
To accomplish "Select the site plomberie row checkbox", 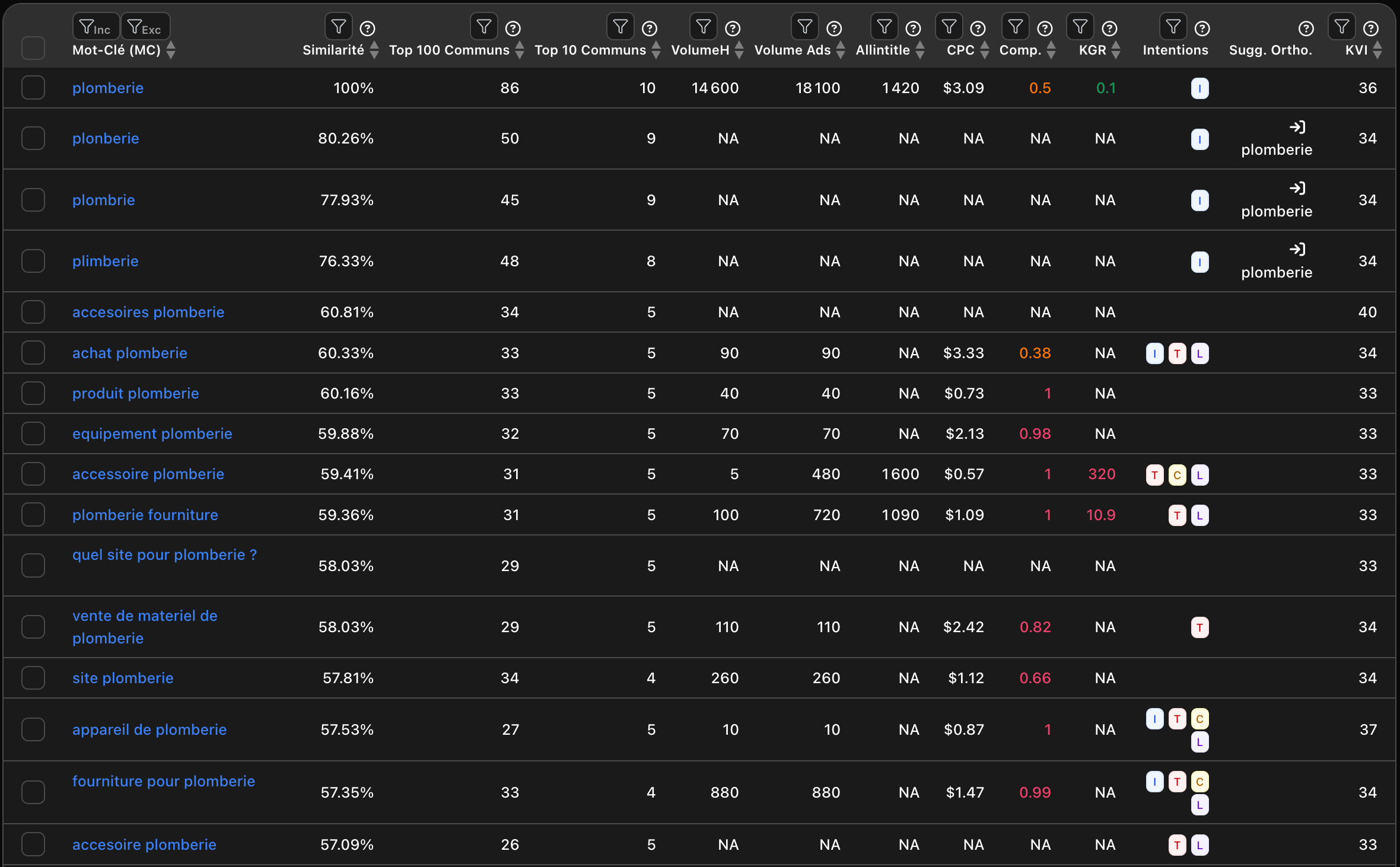I will (x=33, y=678).
